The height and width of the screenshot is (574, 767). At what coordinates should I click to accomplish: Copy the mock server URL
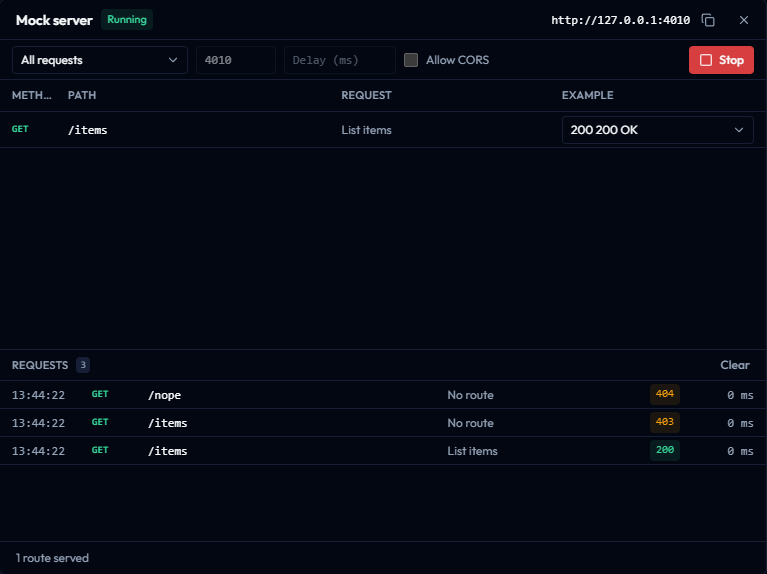point(708,20)
